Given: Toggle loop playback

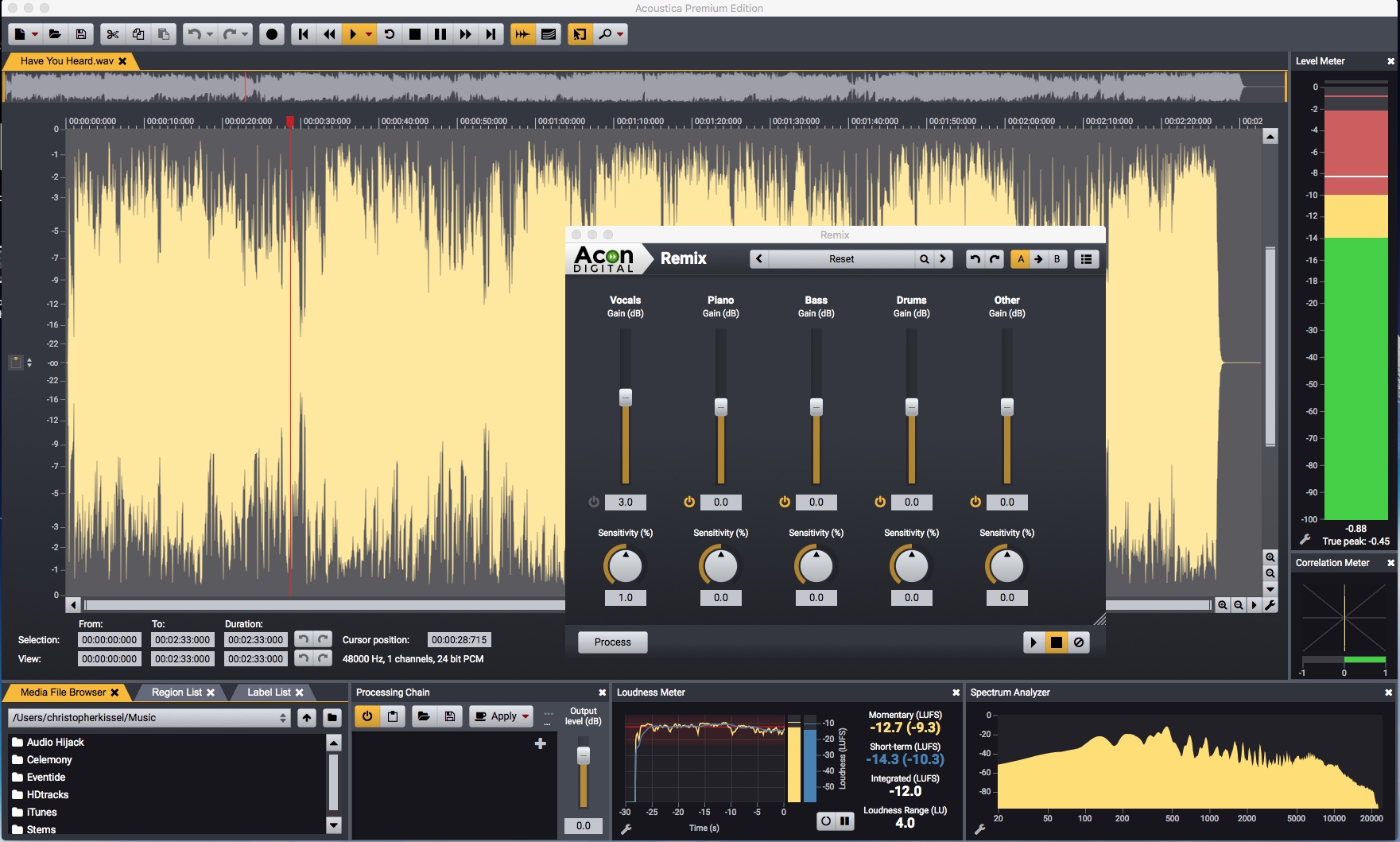Looking at the screenshot, I should (390, 34).
